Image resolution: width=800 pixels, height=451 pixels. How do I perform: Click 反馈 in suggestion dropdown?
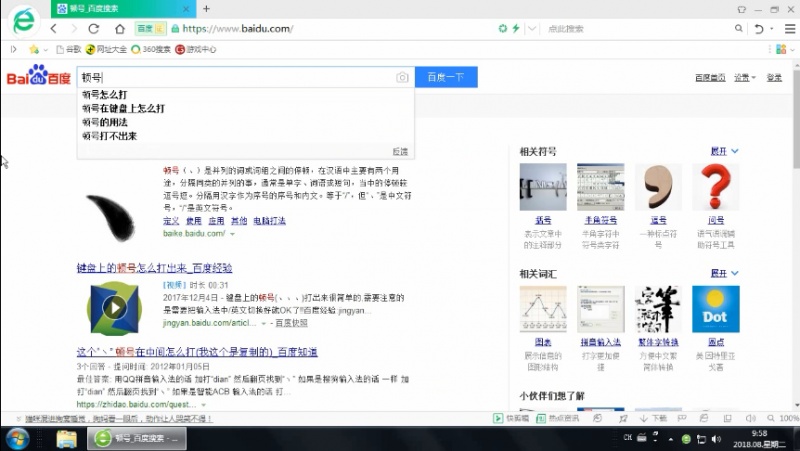(400, 152)
